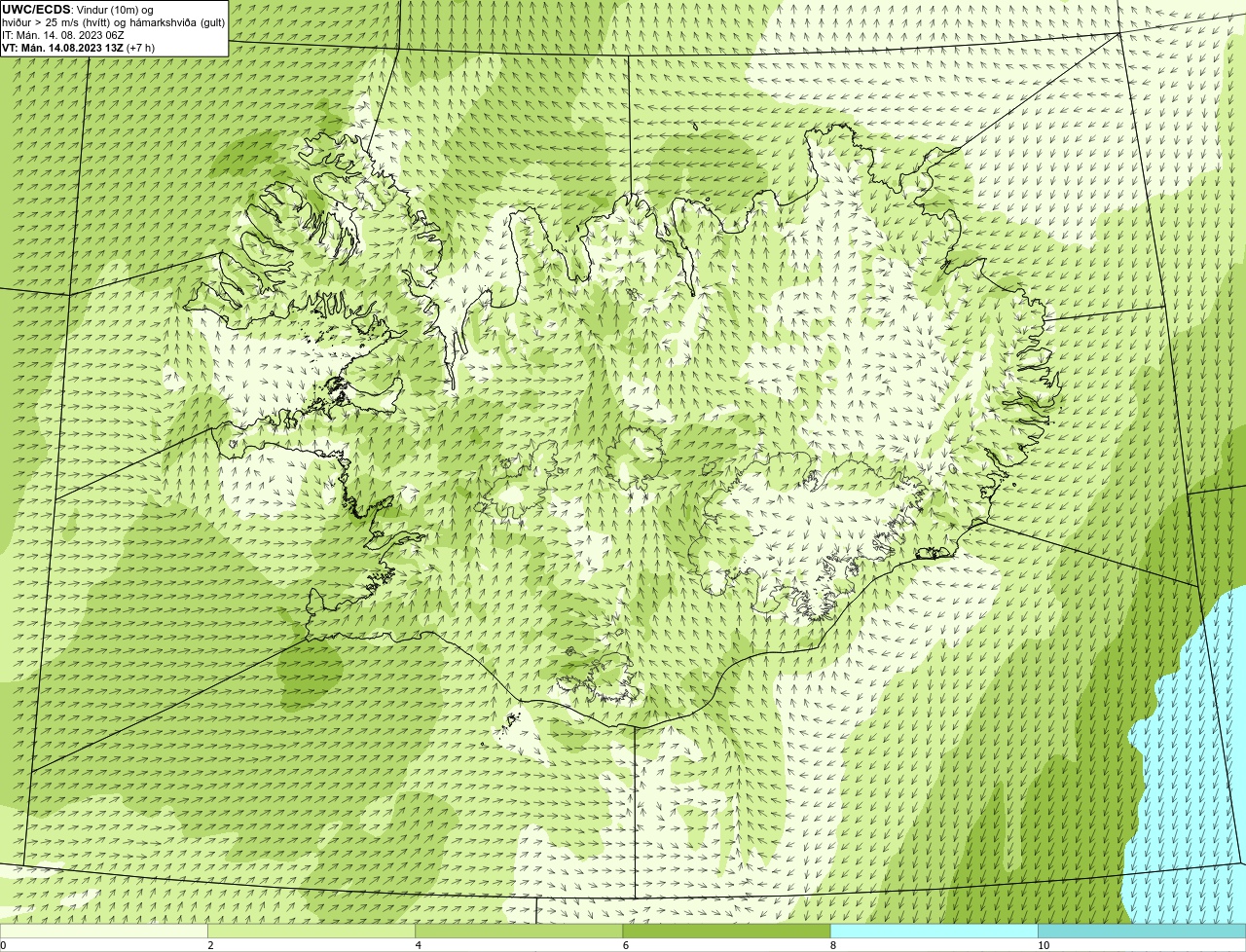Select the teal scale segment above 10

pos(1142,932)
